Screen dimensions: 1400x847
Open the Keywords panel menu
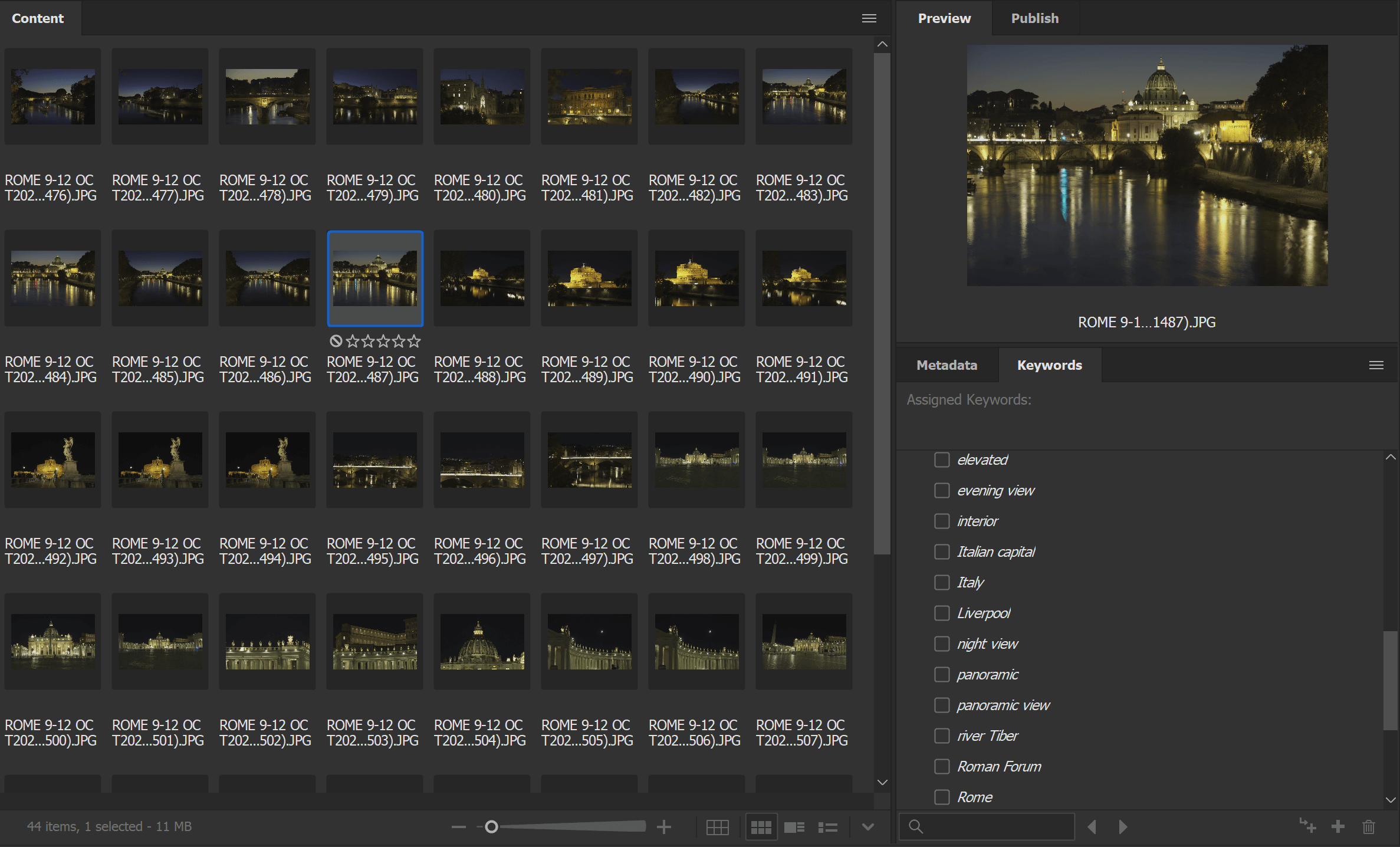click(x=1376, y=365)
